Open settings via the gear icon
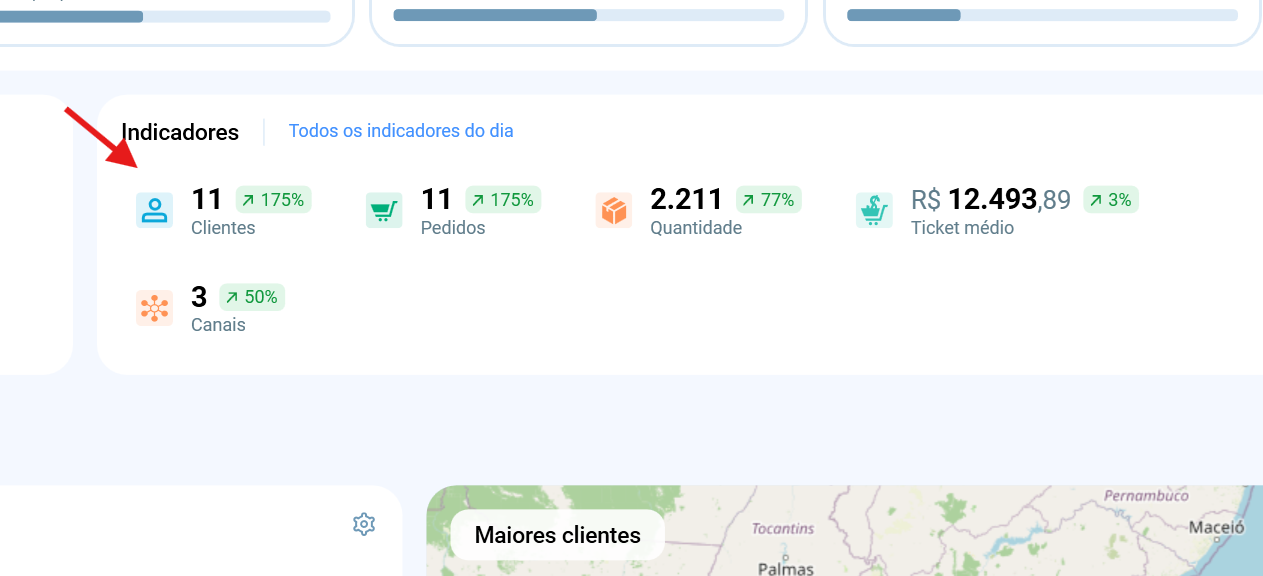 coord(364,524)
